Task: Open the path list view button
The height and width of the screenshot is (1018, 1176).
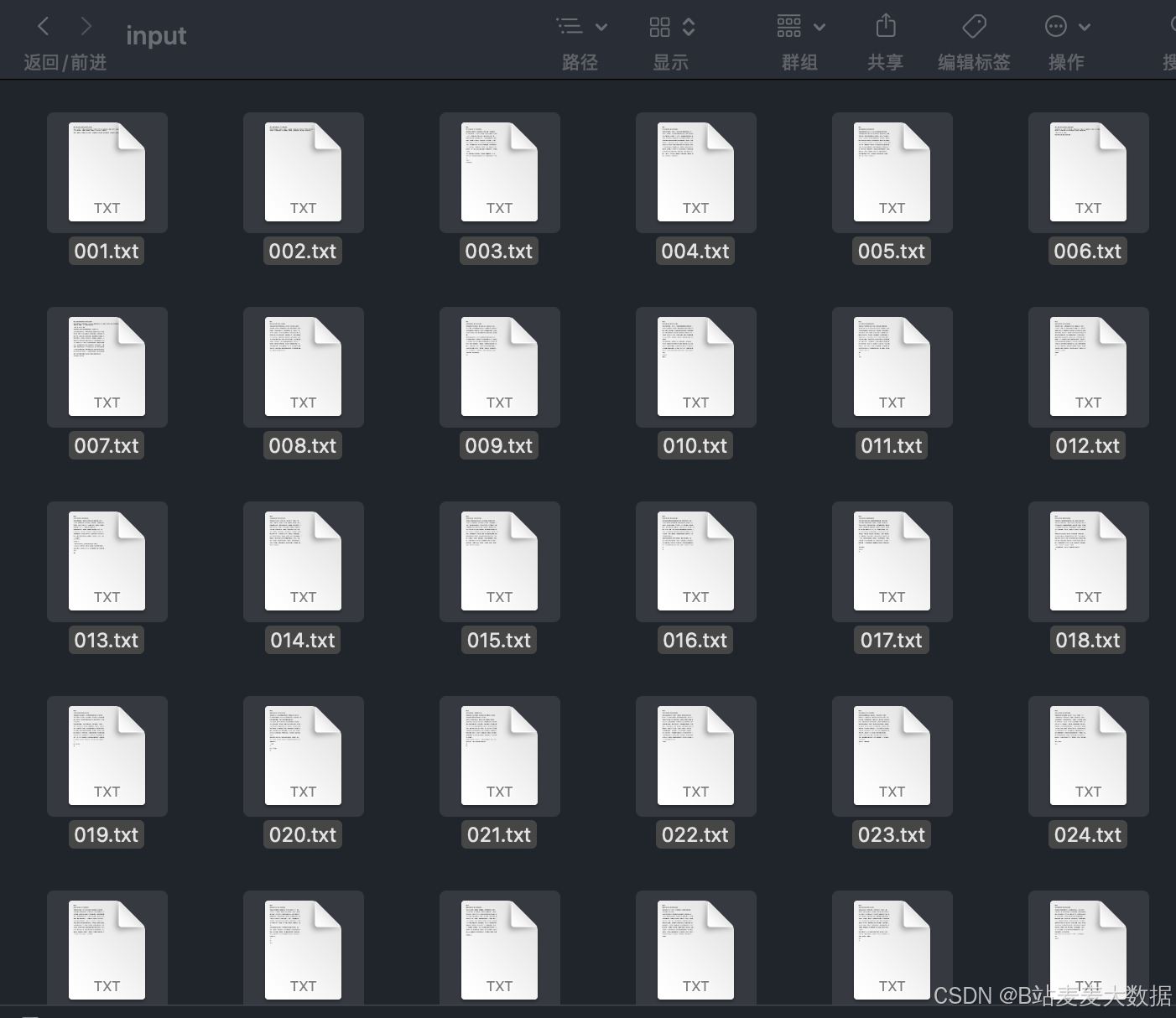Action: (570, 27)
